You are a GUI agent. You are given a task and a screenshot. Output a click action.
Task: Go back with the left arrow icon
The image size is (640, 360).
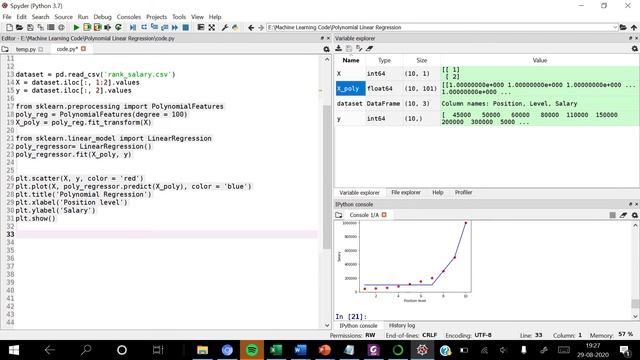[x=251, y=27]
